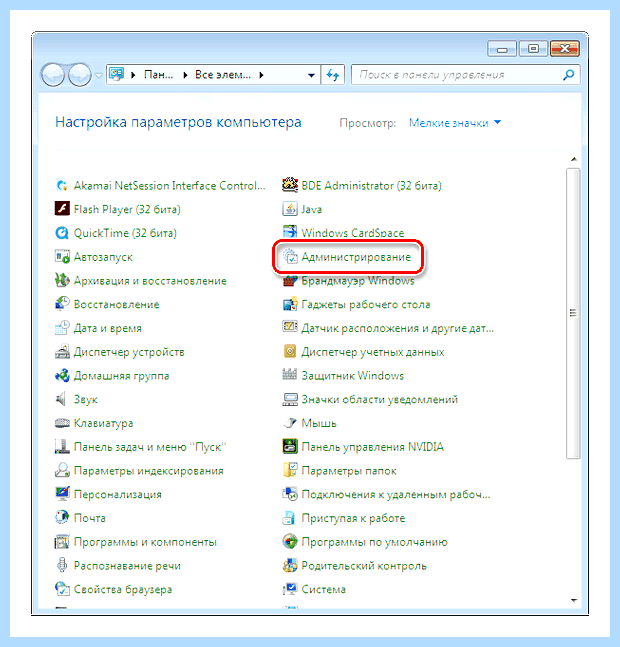620x647 pixels.
Task: Open Программы по умолчанию icon
Action: click(x=290, y=541)
